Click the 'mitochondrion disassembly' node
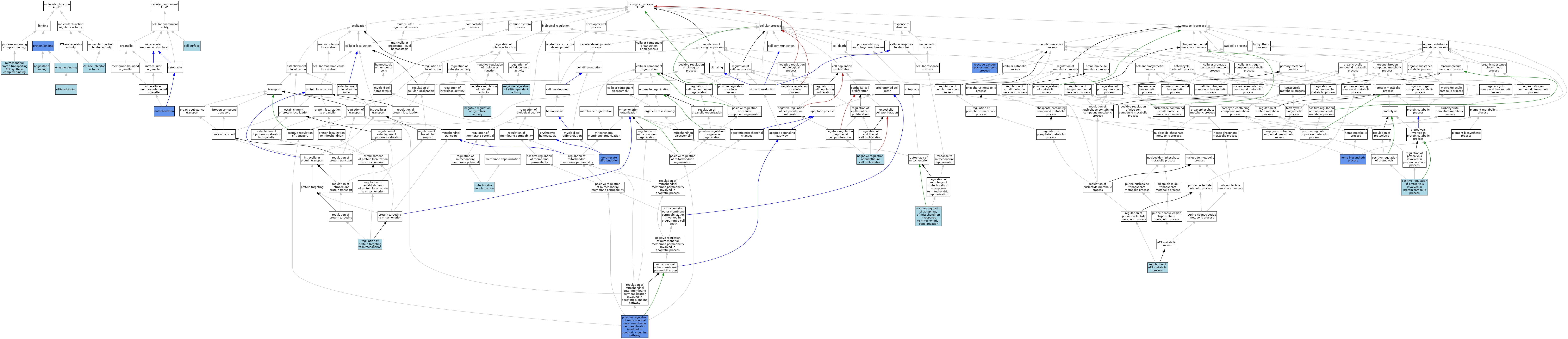Screen dimensions: 1568x339 click(x=683, y=135)
